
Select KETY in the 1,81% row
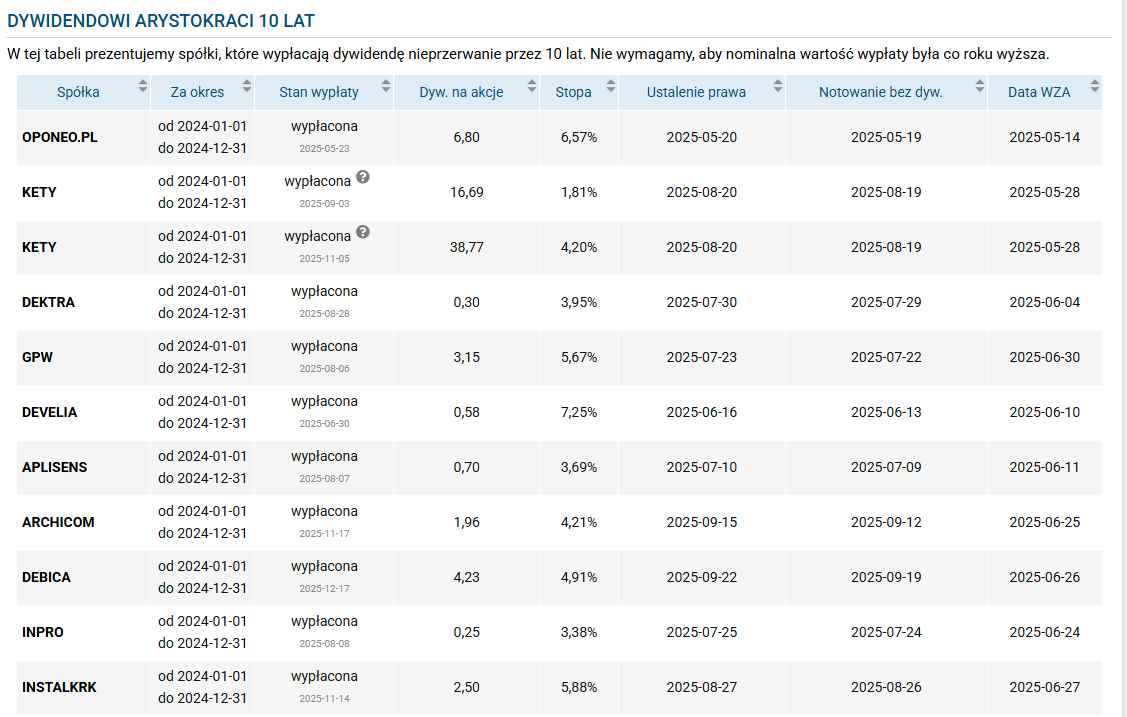click(x=39, y=193)
